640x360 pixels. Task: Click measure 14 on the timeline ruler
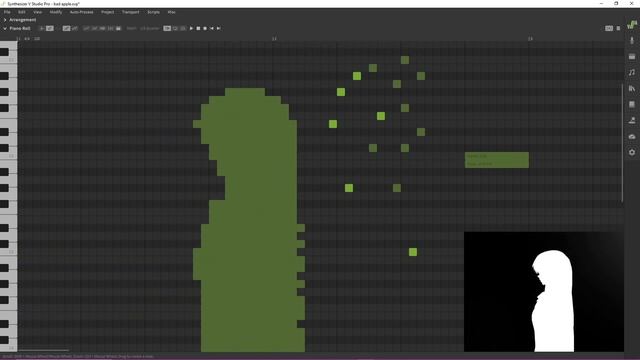[x=274, y=39]
